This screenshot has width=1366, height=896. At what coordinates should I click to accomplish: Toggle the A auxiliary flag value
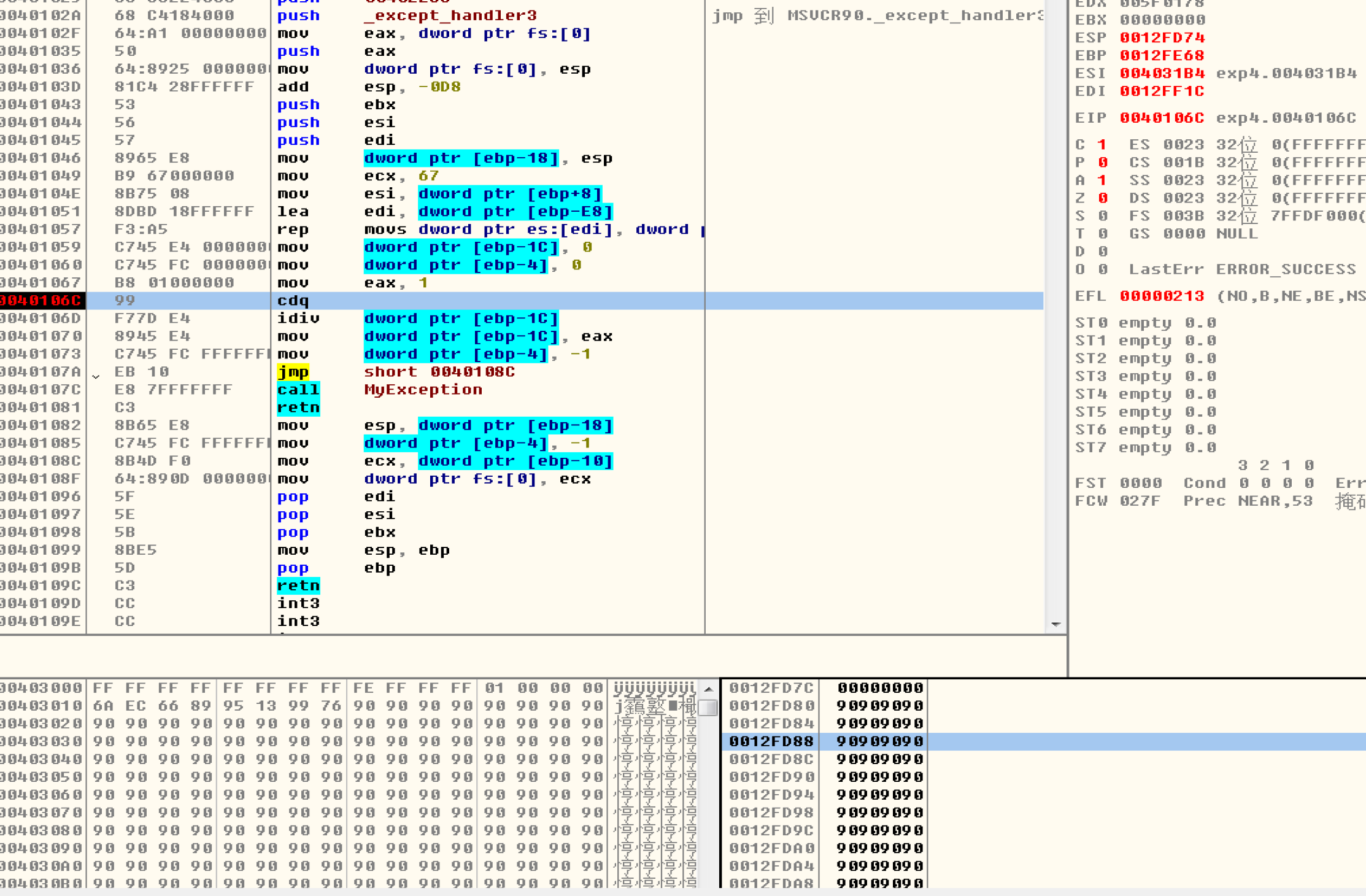click(x=1102, y=180)
